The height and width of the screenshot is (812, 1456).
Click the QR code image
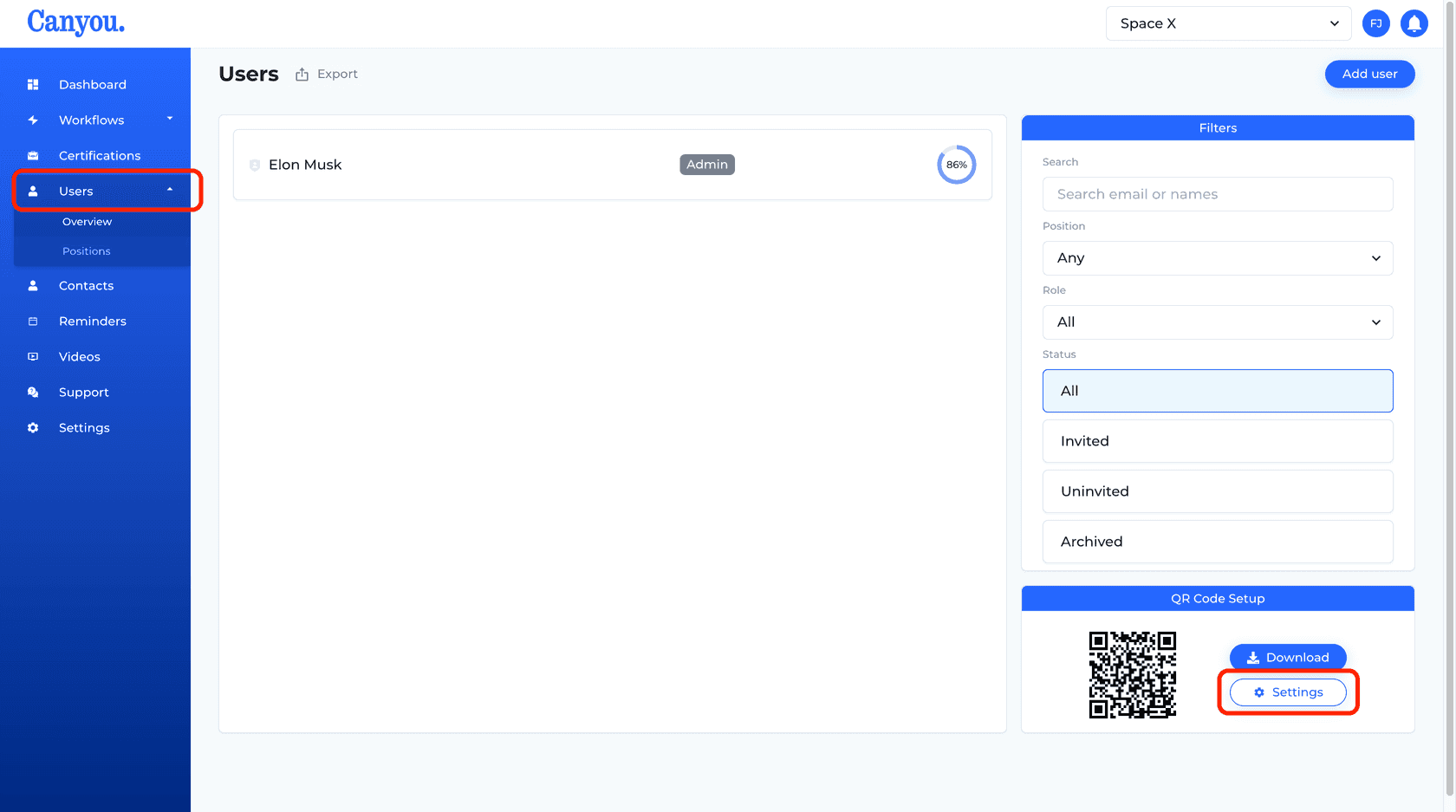[1132, 675]
